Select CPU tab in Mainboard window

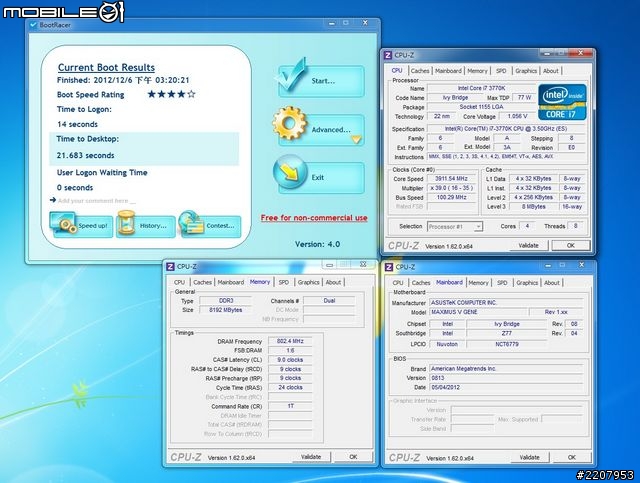coord(398,283)
